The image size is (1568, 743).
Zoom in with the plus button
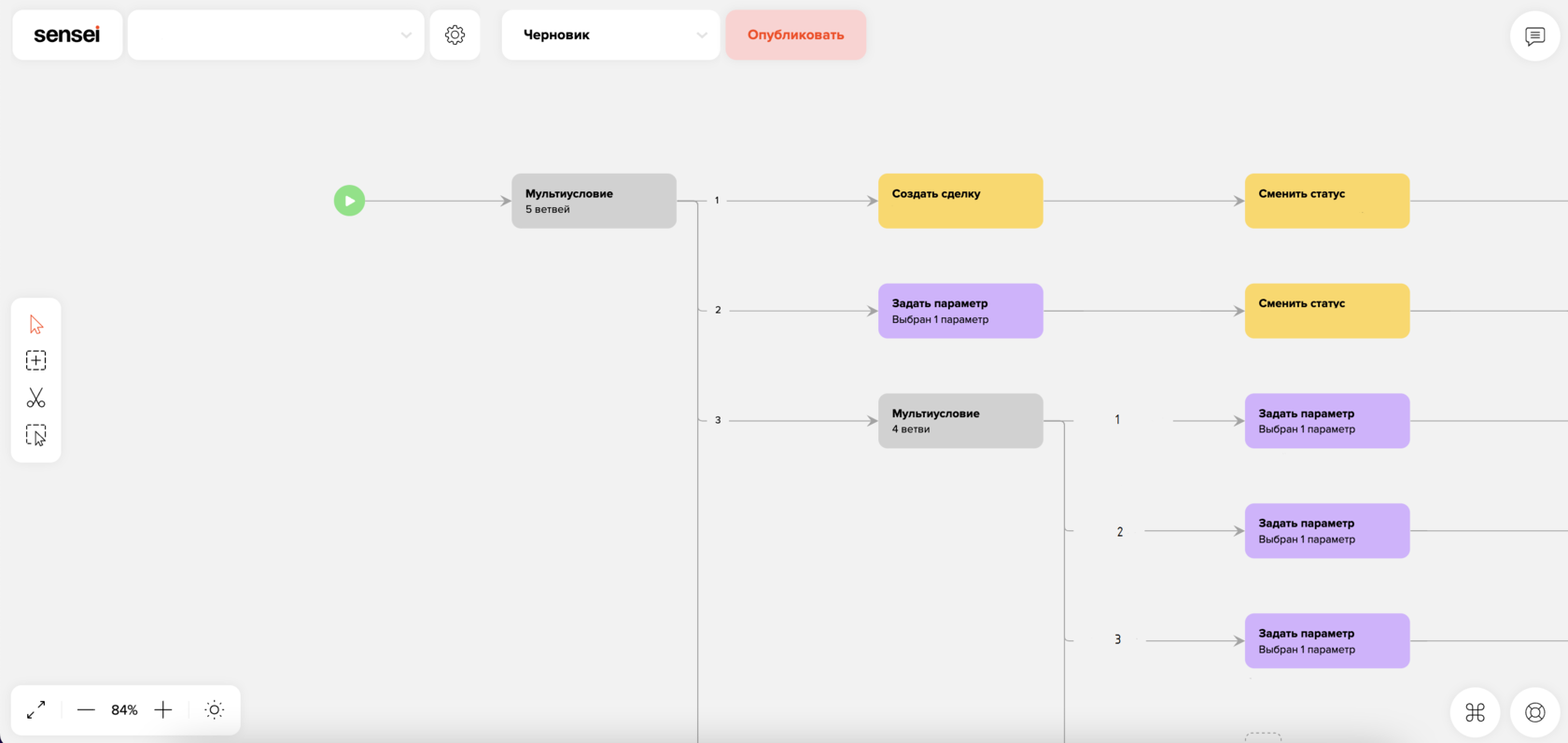tap(163, 710)
